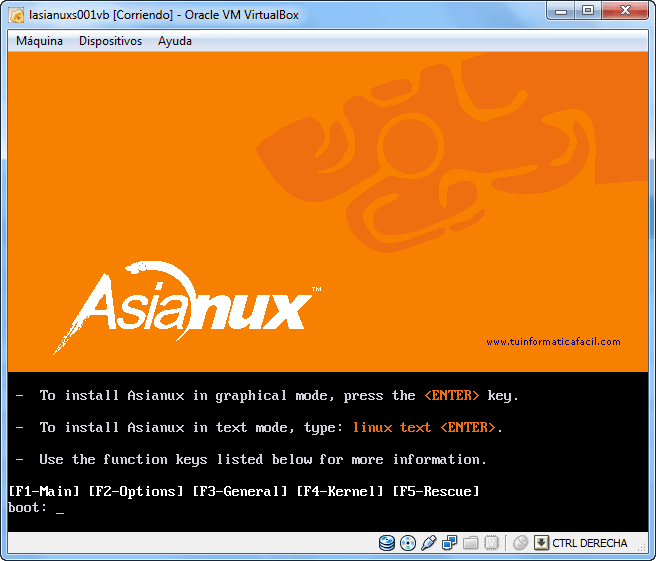The height and width of the screenshot is (561, 656).
Task: Minimize the VirtualBox window
Action: tap(561, 10)
